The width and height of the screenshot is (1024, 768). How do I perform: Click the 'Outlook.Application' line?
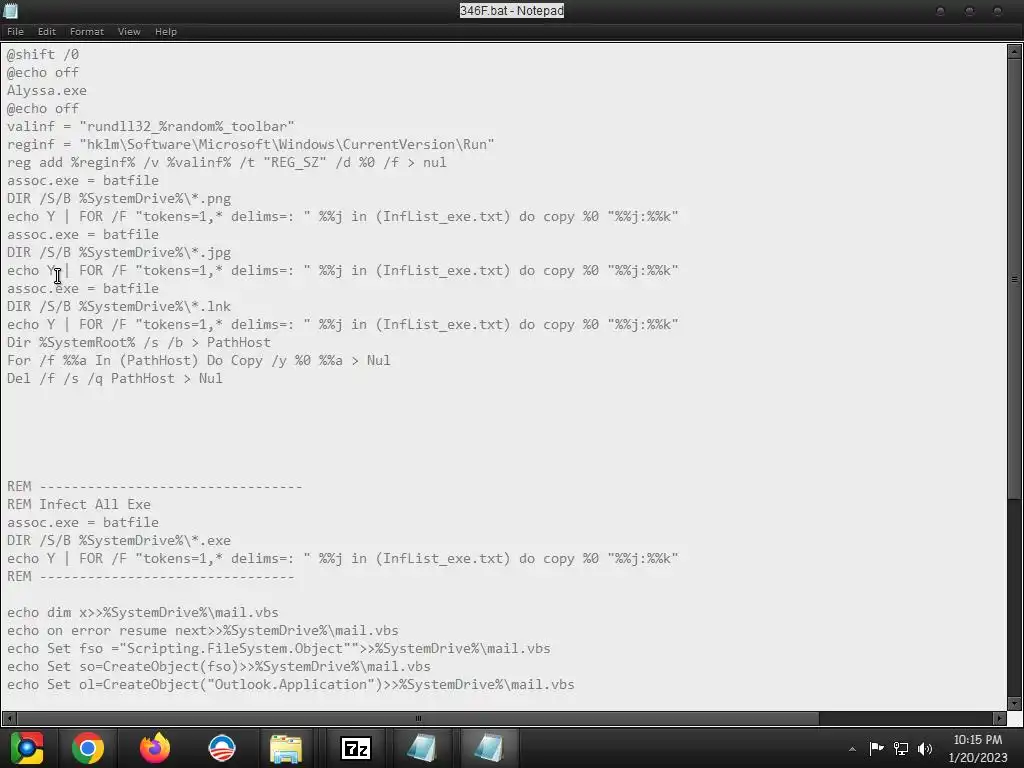[x=291, y=684]
